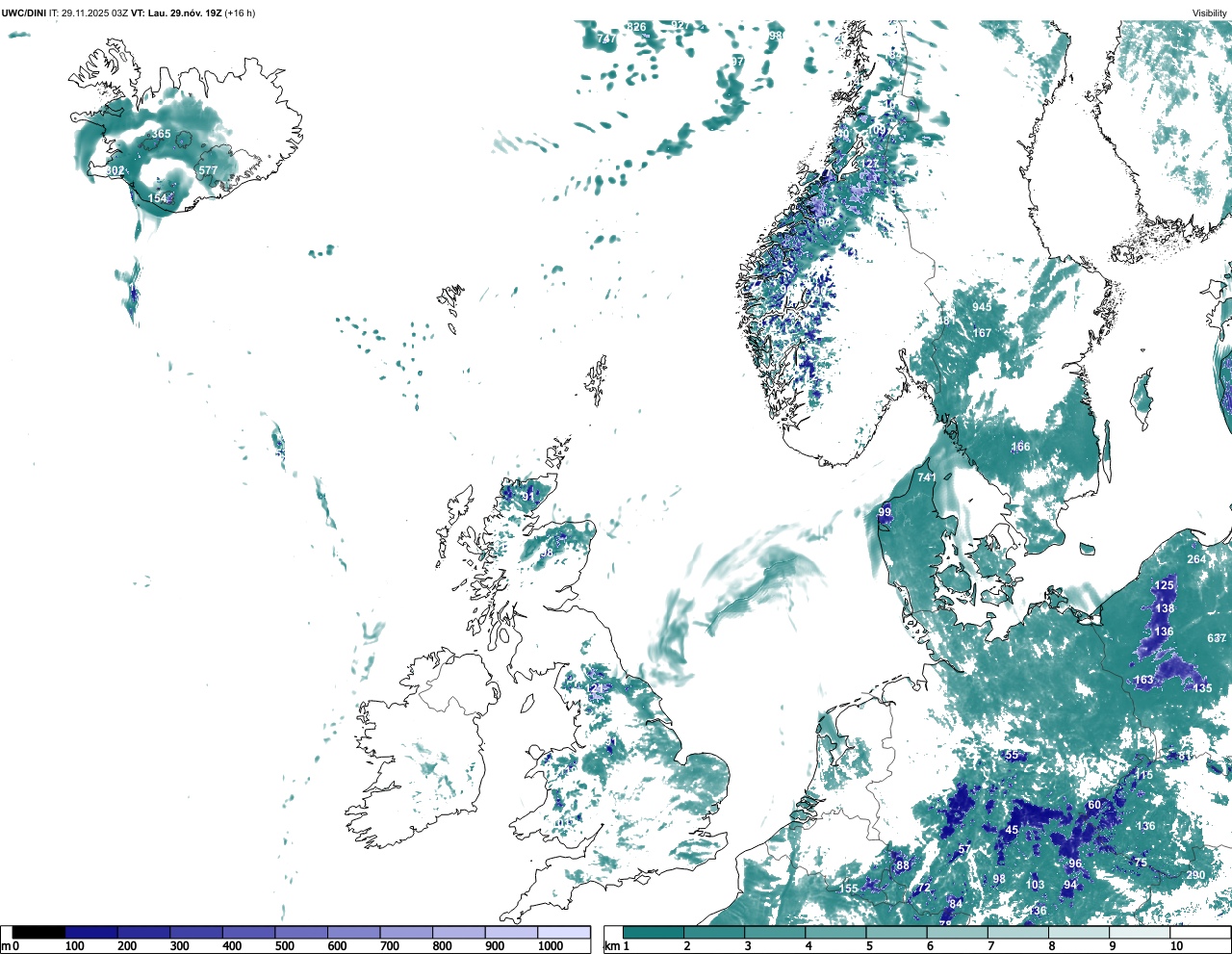Click the '163' visibility value
This screenshot has width=1232, height=954.
[1143, 680]
